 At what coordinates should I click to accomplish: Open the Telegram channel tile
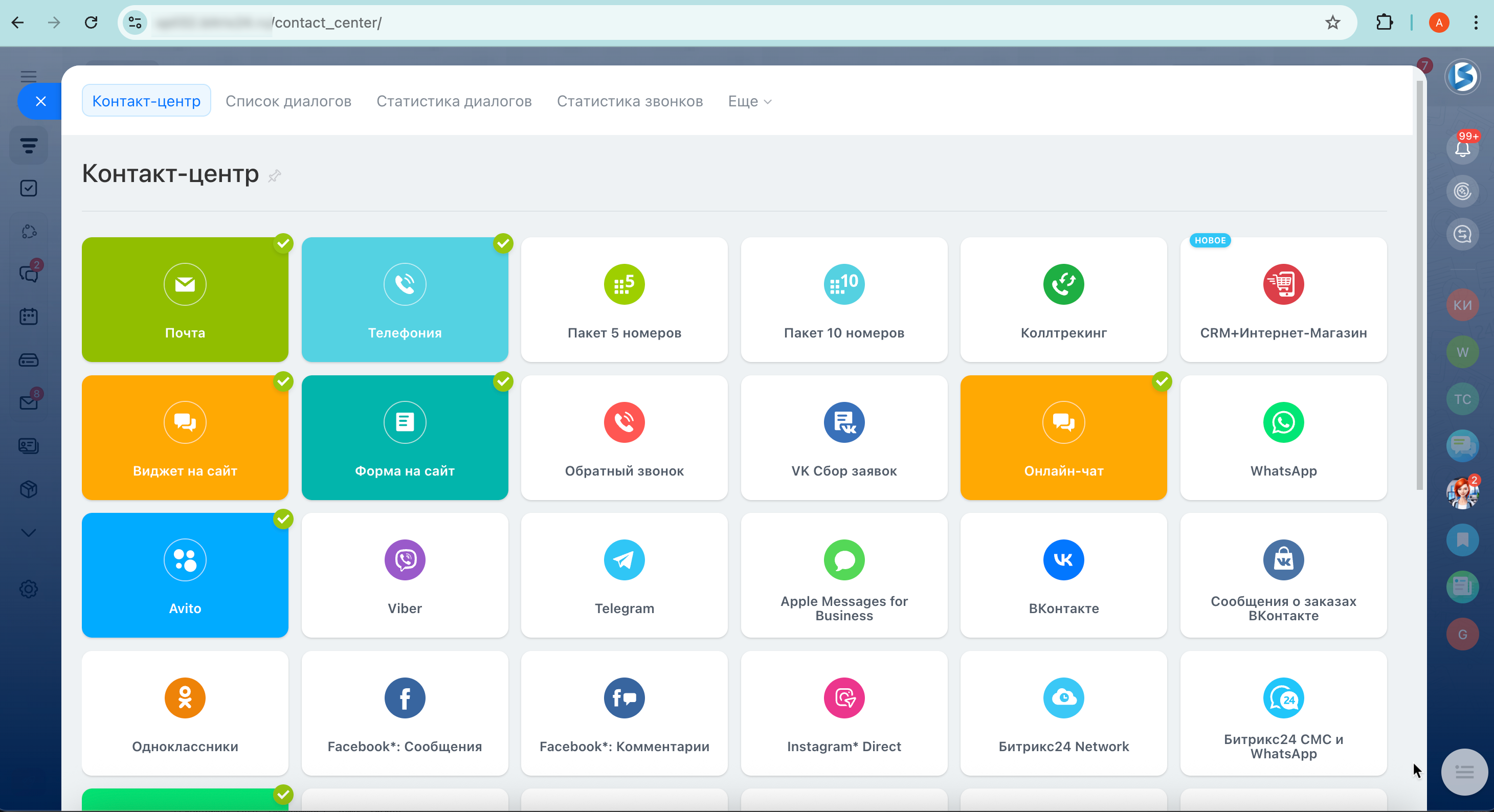click(624, 575)
